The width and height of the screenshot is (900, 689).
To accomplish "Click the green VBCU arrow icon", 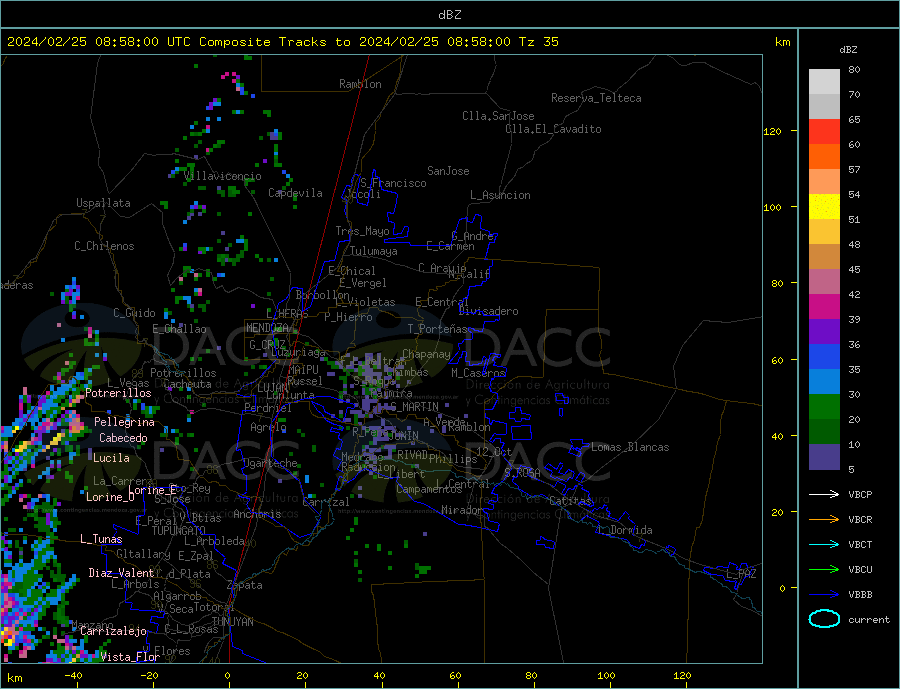I will pos(824,570).
